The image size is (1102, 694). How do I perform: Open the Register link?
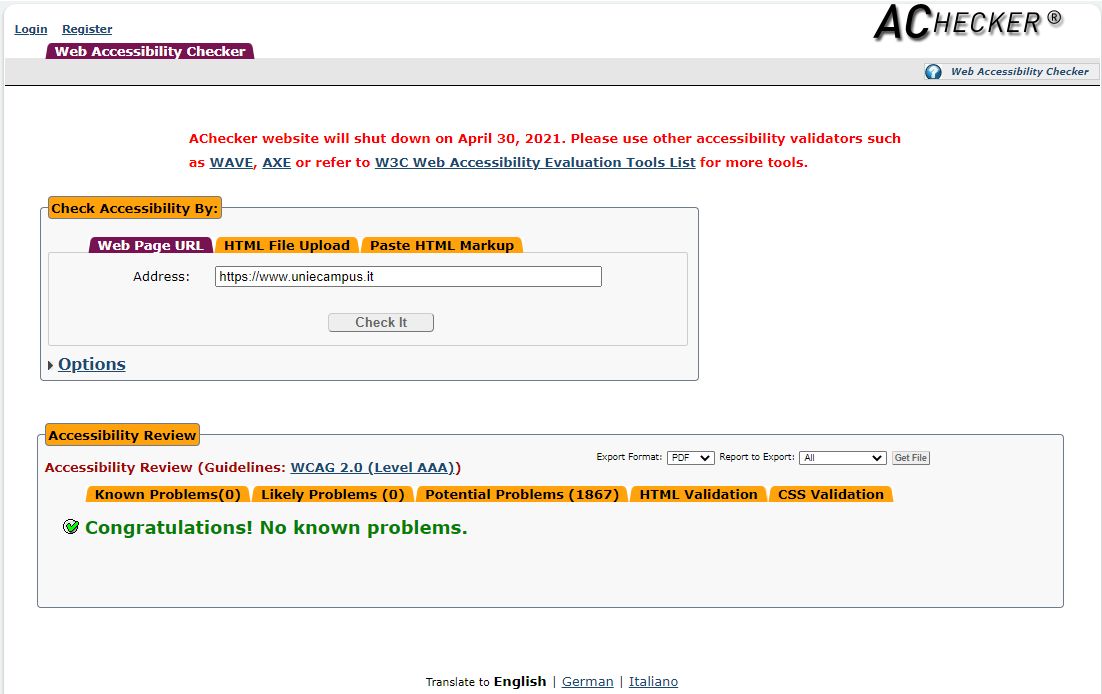click(87, 29)
